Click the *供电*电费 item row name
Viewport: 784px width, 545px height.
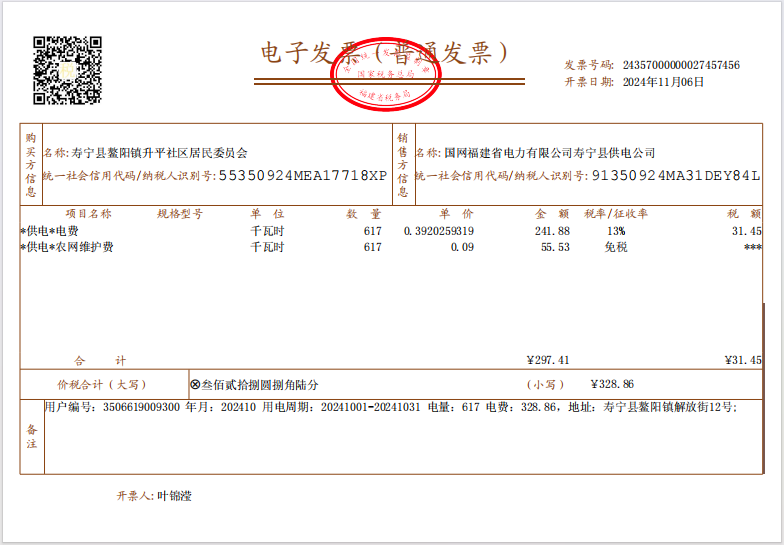coord(52,231)
